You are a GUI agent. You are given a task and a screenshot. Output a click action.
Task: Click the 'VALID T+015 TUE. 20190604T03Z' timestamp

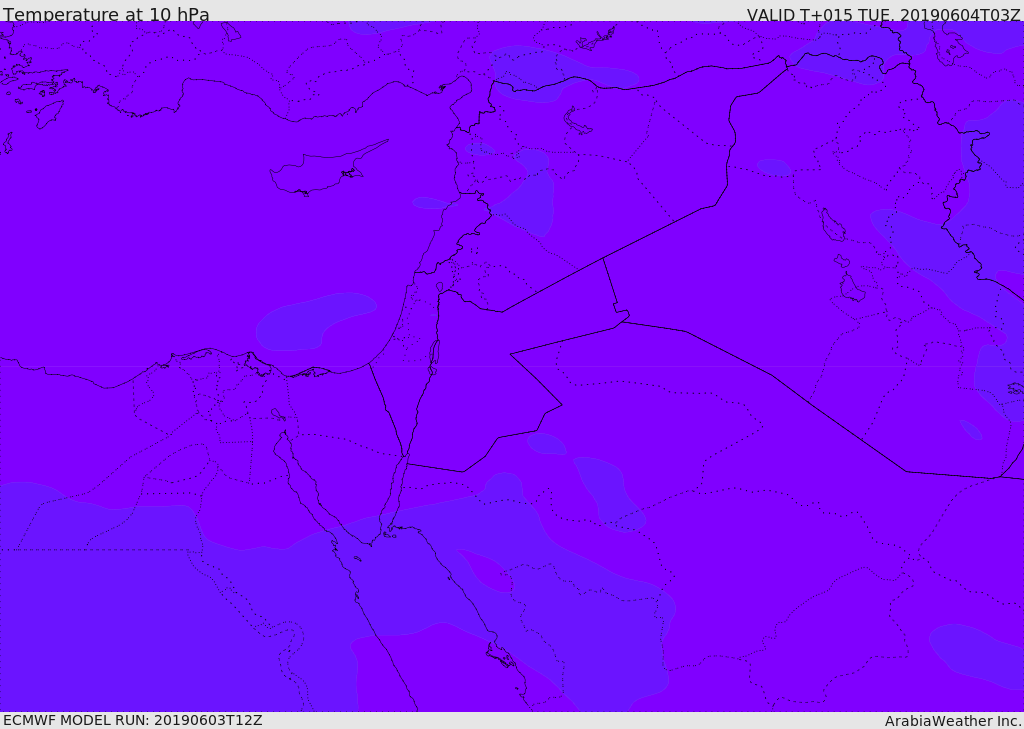tap(884, 14)
